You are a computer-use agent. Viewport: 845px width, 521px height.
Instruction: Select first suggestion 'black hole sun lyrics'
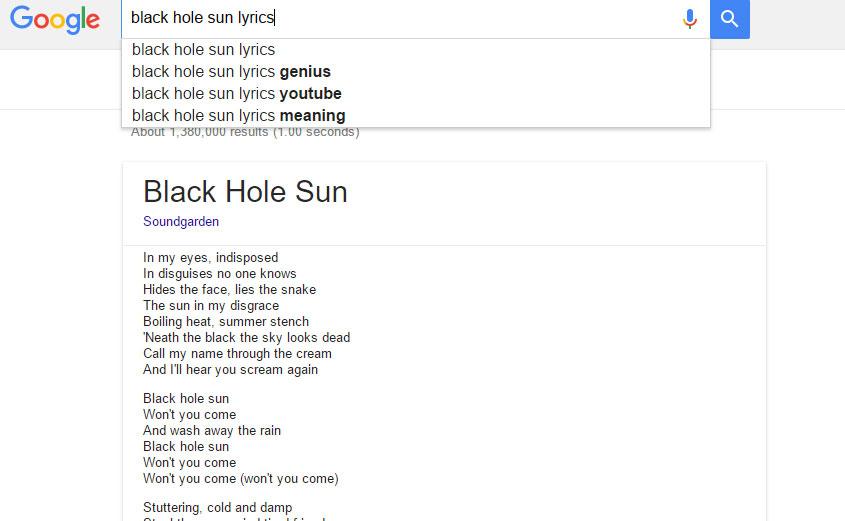click(415, 50)
